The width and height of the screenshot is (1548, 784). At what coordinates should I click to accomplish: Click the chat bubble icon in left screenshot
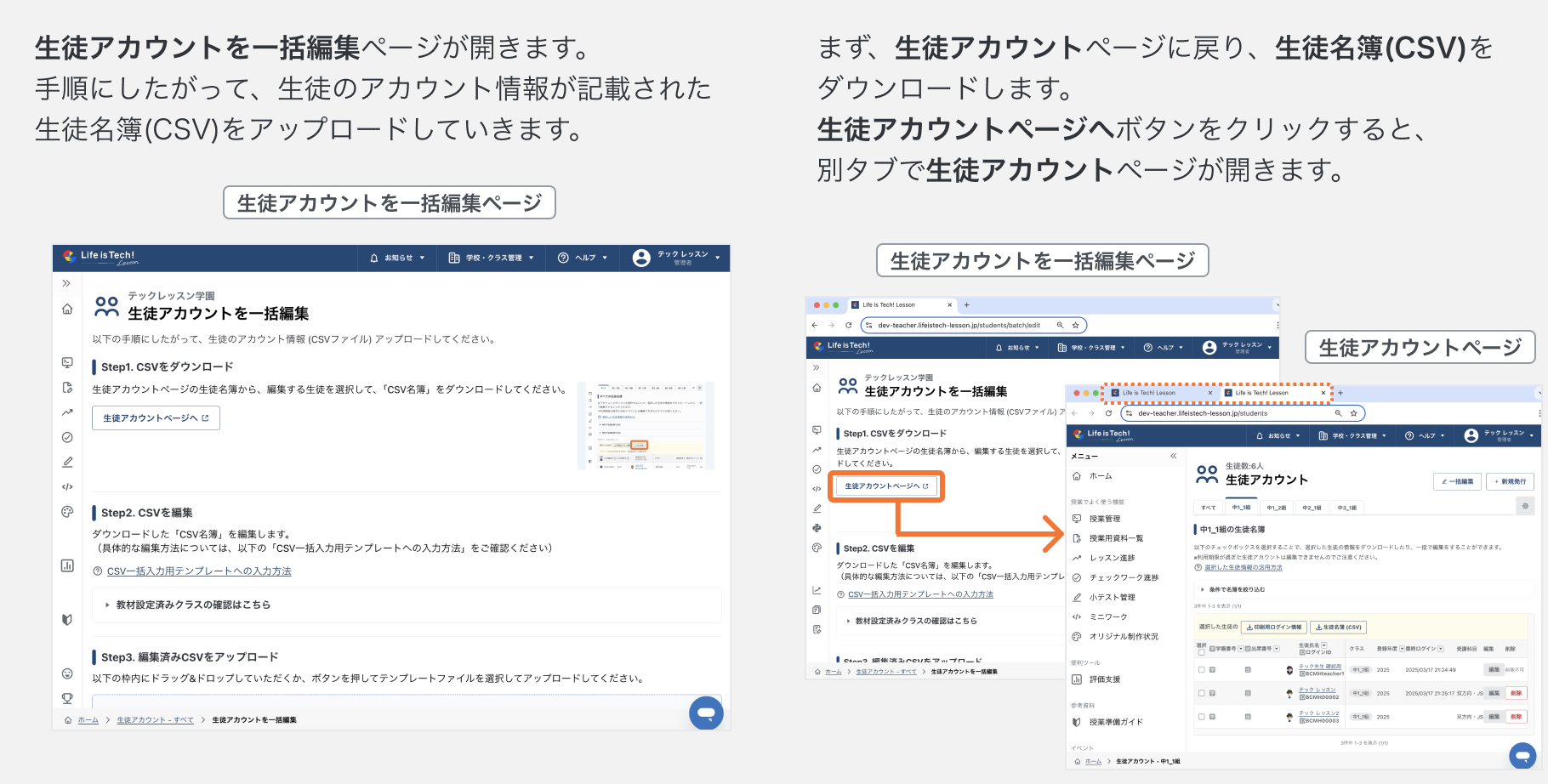point(706,713)
